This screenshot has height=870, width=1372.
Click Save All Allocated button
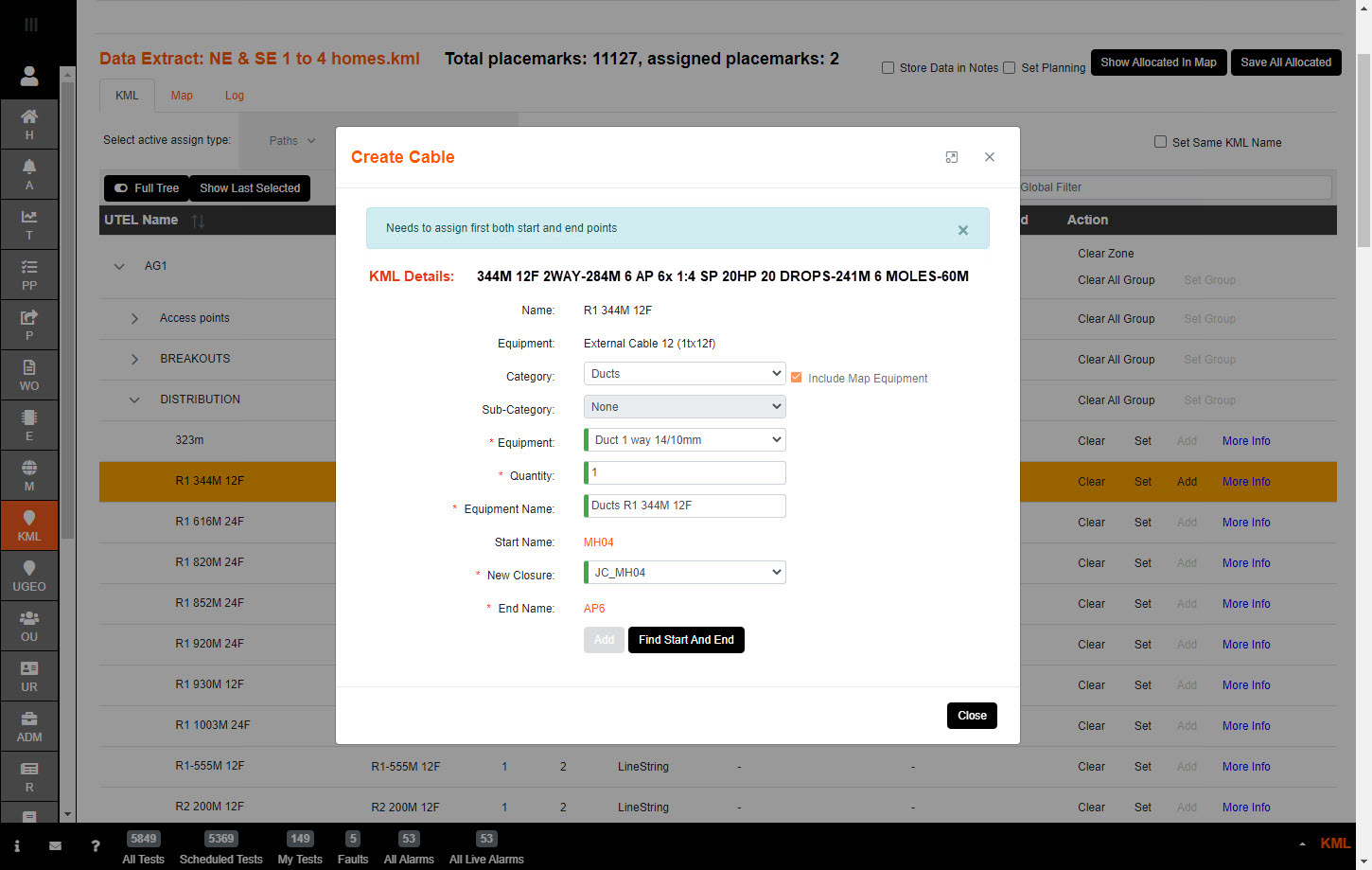pyautogui.click(x=1285, y=62)
